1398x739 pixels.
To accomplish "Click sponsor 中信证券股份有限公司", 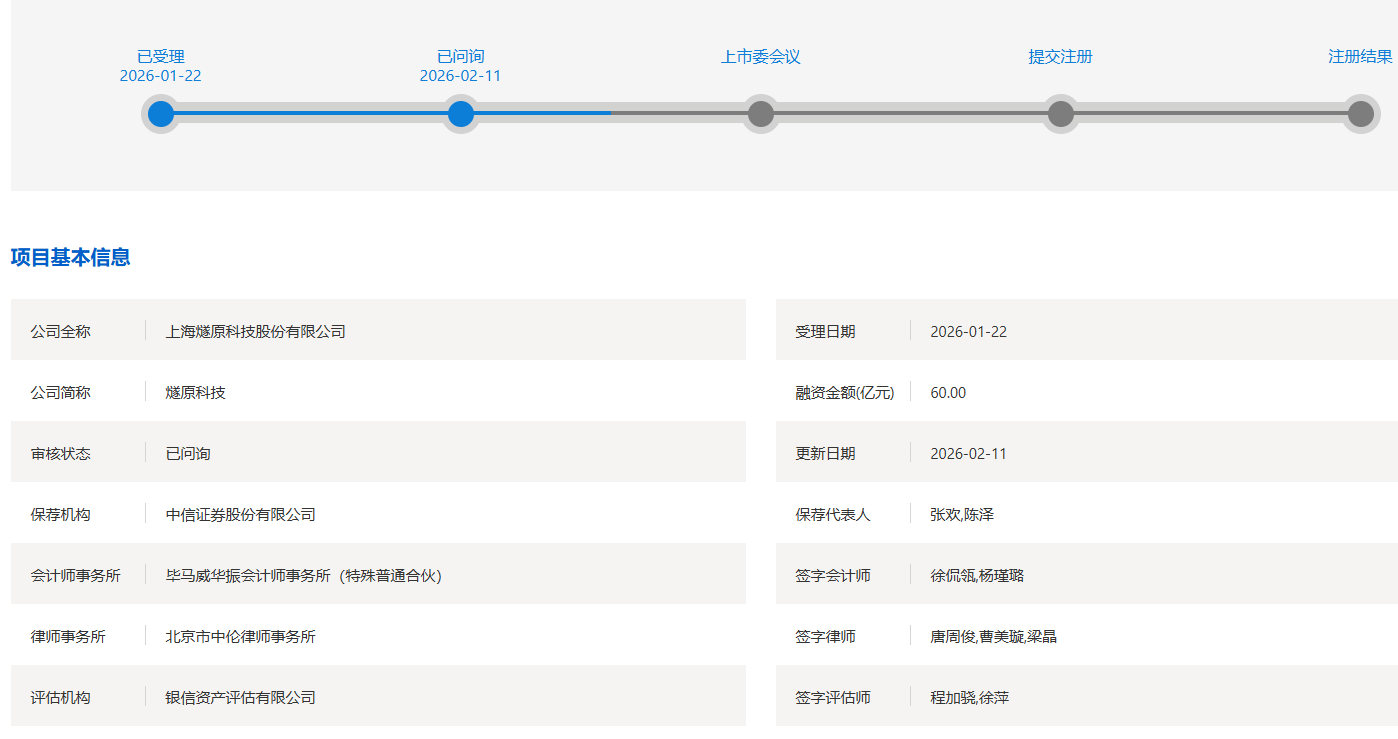I will [x=240, y=514].
